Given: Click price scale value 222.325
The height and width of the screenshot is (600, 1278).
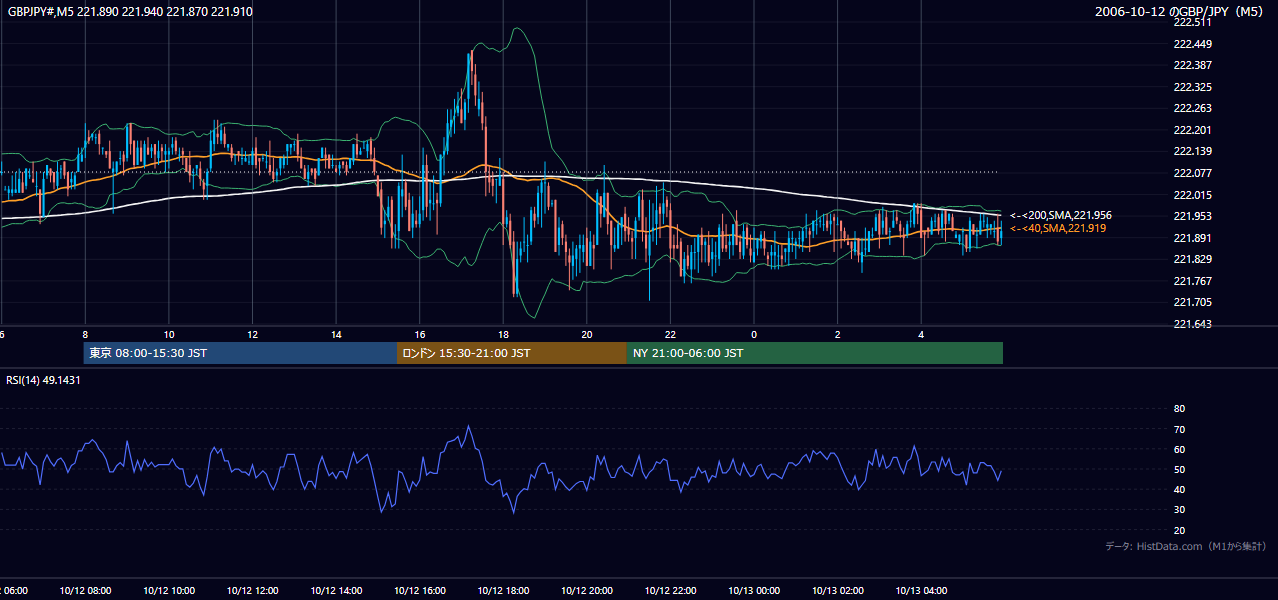Looking at the screenshot, I should tap(1193, 87).
